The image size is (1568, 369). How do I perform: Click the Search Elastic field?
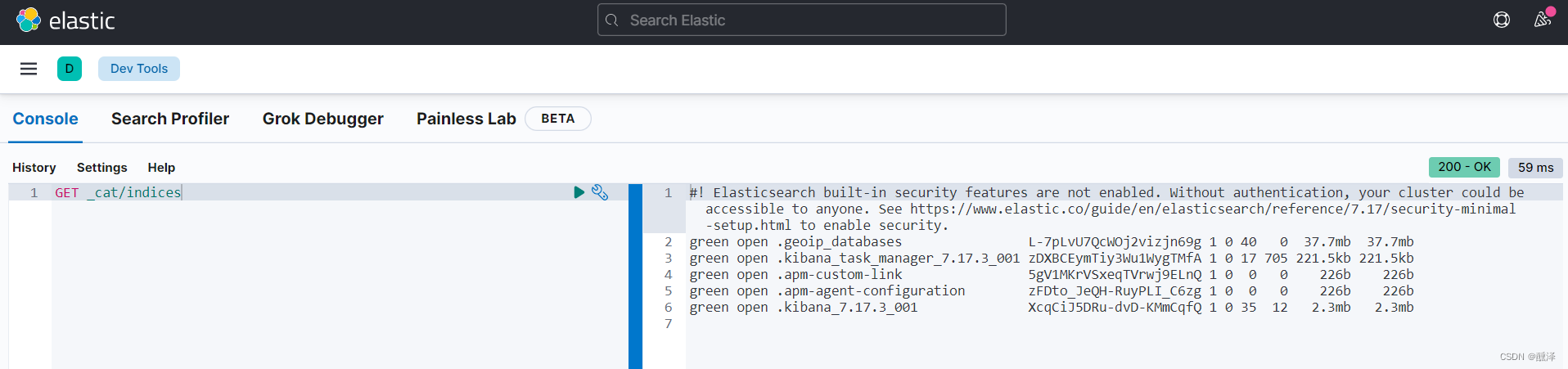(802, 20)
